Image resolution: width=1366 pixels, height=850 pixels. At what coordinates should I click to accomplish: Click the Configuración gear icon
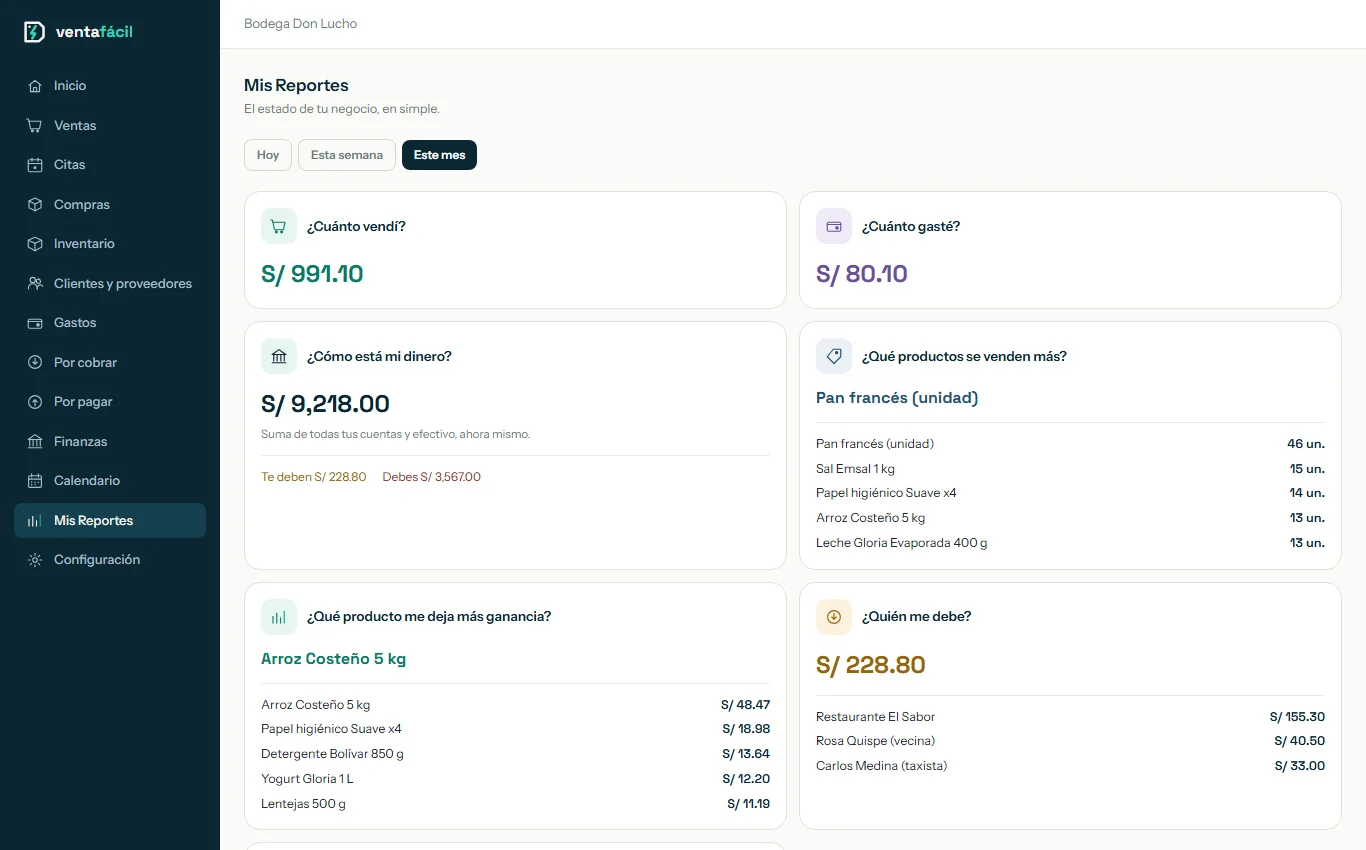pyautogui.click(x=35, y=560)
